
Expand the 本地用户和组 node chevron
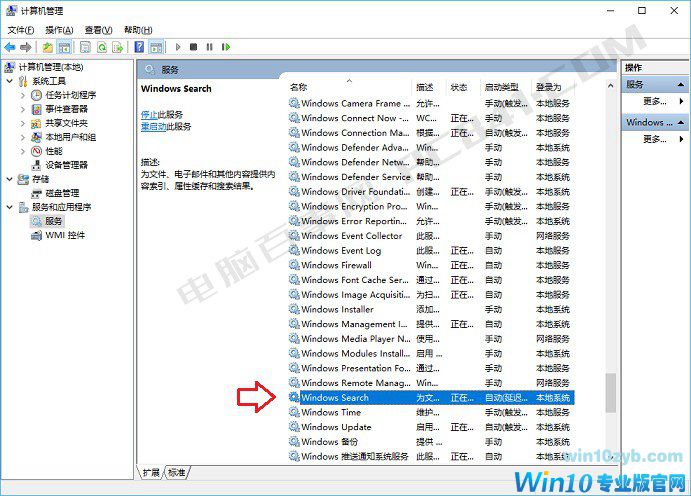[x=23, y=137]
